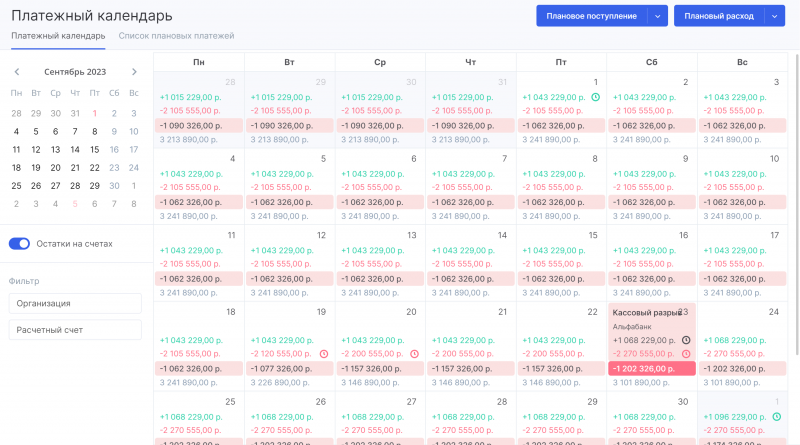Click Сентябрь 2023 month title in mini calendar

point(75,72)
